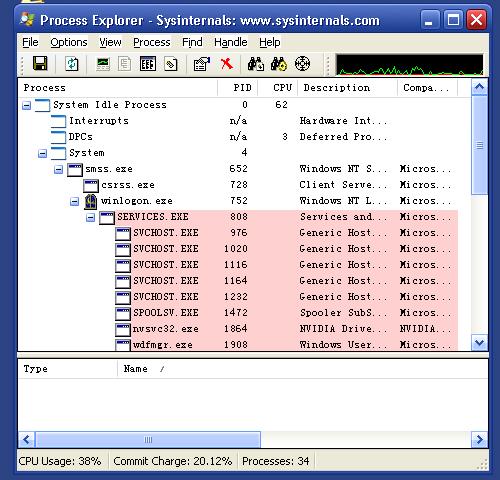Collapse the winlogon.exe tree node
Image resolution: width=500 pixels, height=480 pixels.
click(x=74, y=202)
